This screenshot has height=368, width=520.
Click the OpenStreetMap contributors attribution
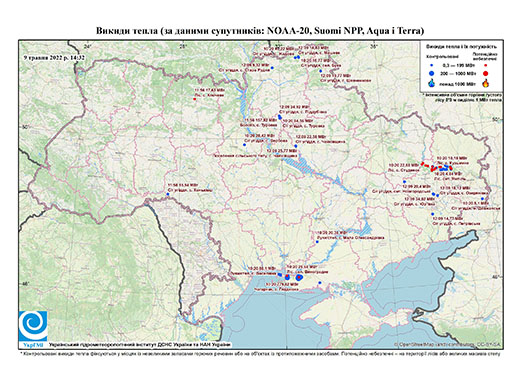[447, 344]
